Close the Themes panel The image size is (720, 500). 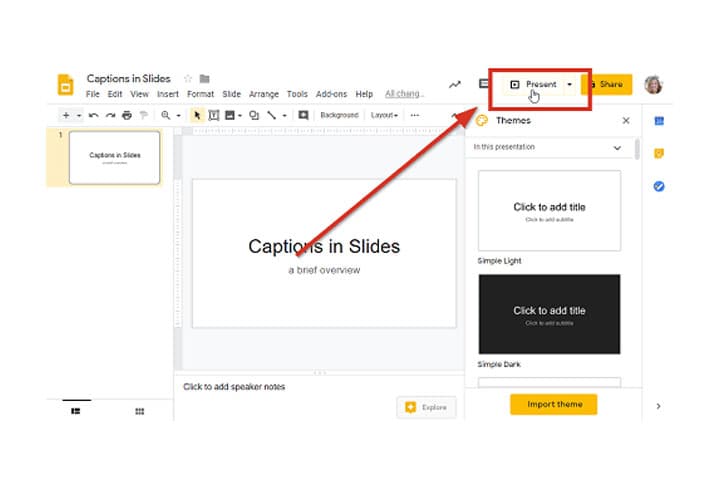point(626,121)
